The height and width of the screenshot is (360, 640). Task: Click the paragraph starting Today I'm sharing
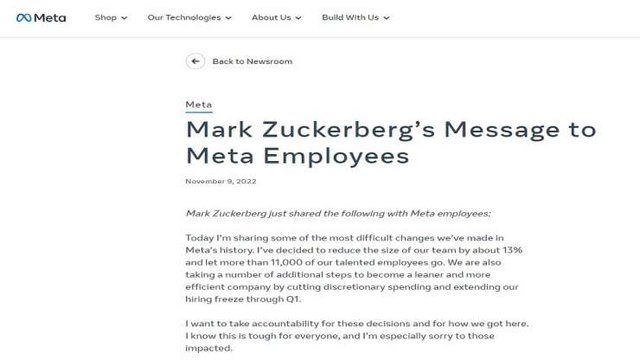click(x=354, y=269)
